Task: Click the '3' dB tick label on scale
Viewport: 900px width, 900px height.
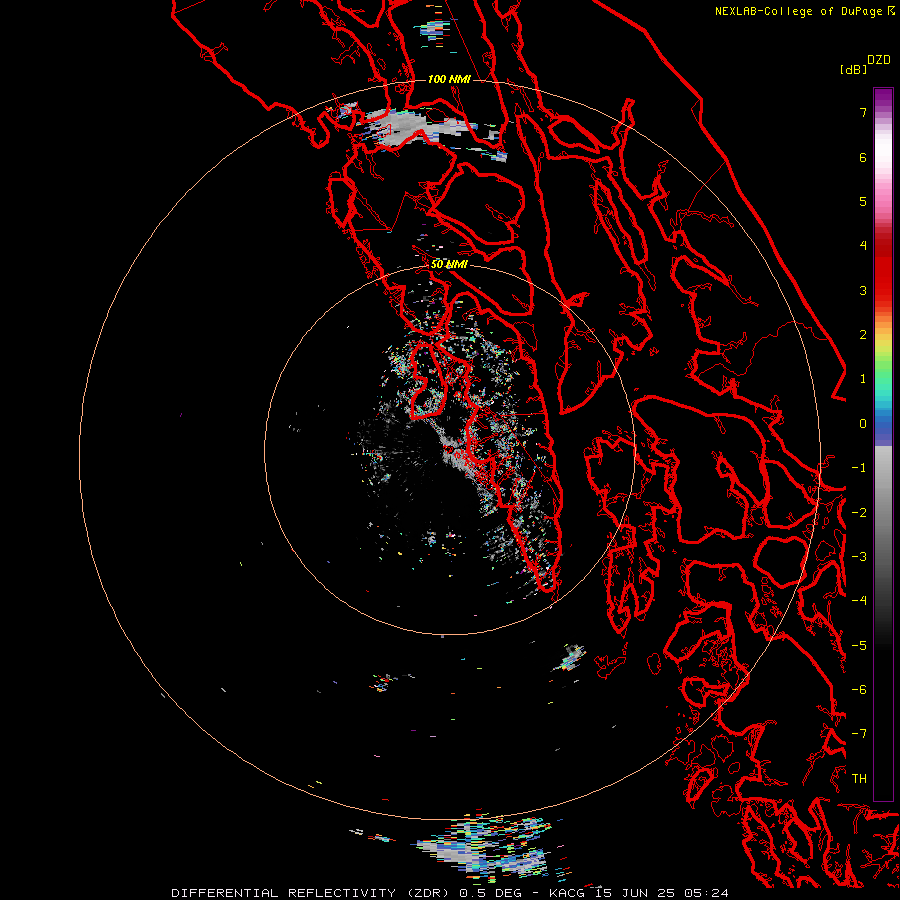Action: pyautogui.click(x=863, y=290)
